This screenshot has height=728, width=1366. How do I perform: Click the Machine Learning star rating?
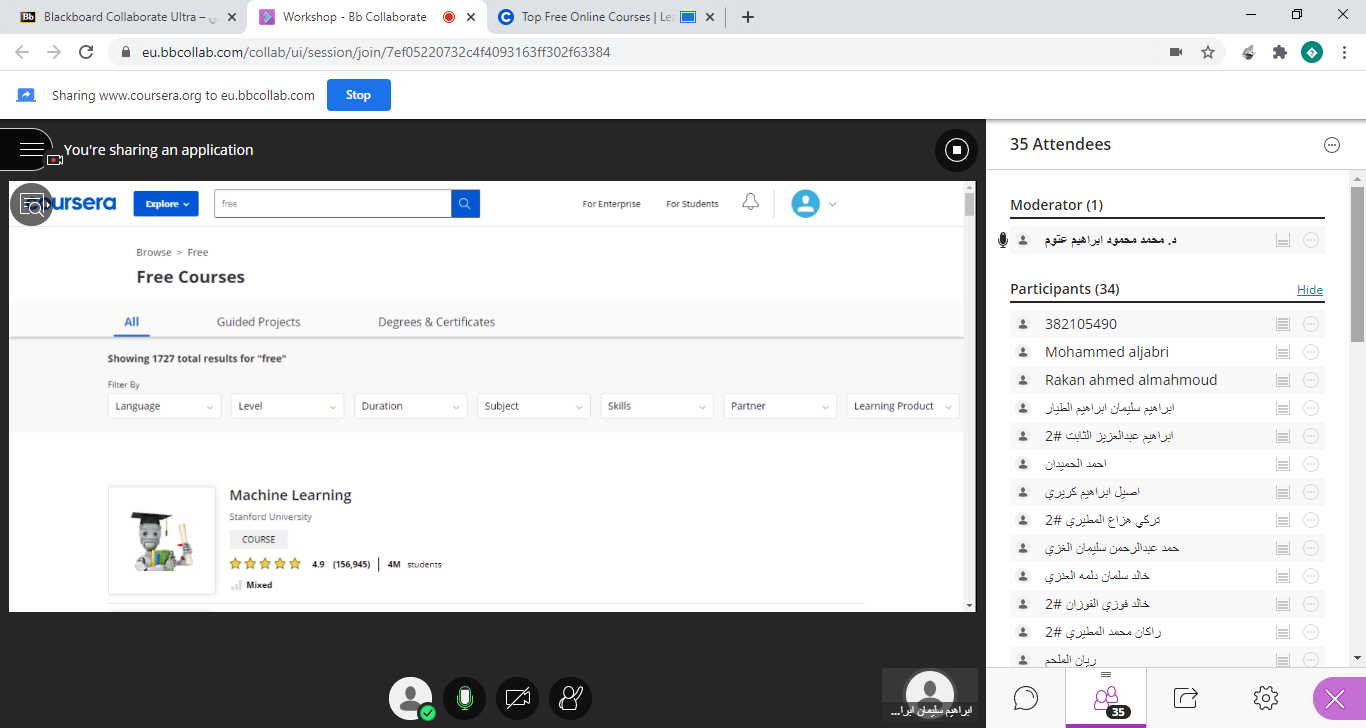click(x=266, y=564)
